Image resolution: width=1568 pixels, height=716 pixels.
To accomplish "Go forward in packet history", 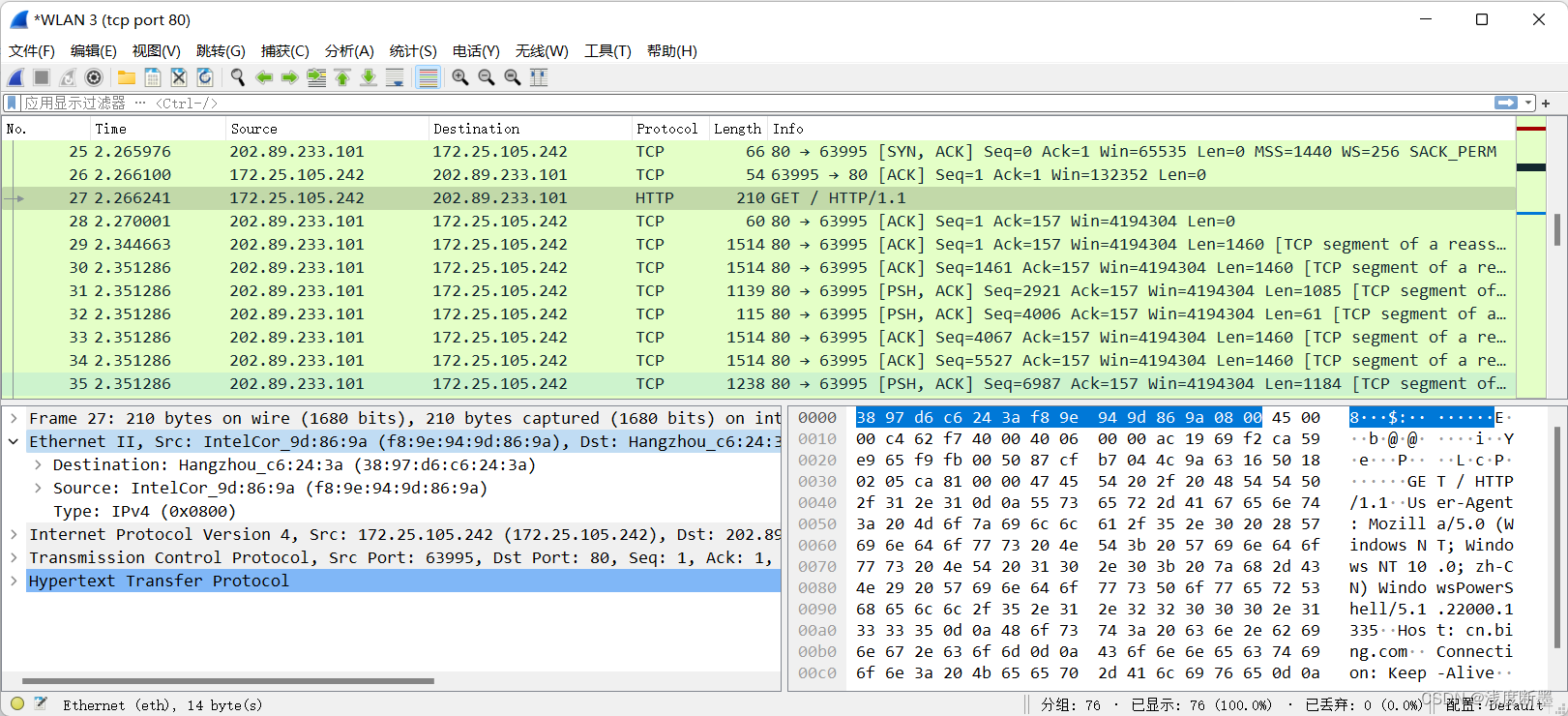I will (290, 77).
